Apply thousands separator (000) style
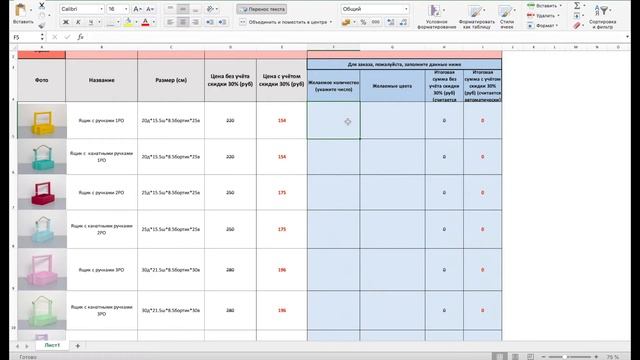The image size is (640, 360). point(376,22)
